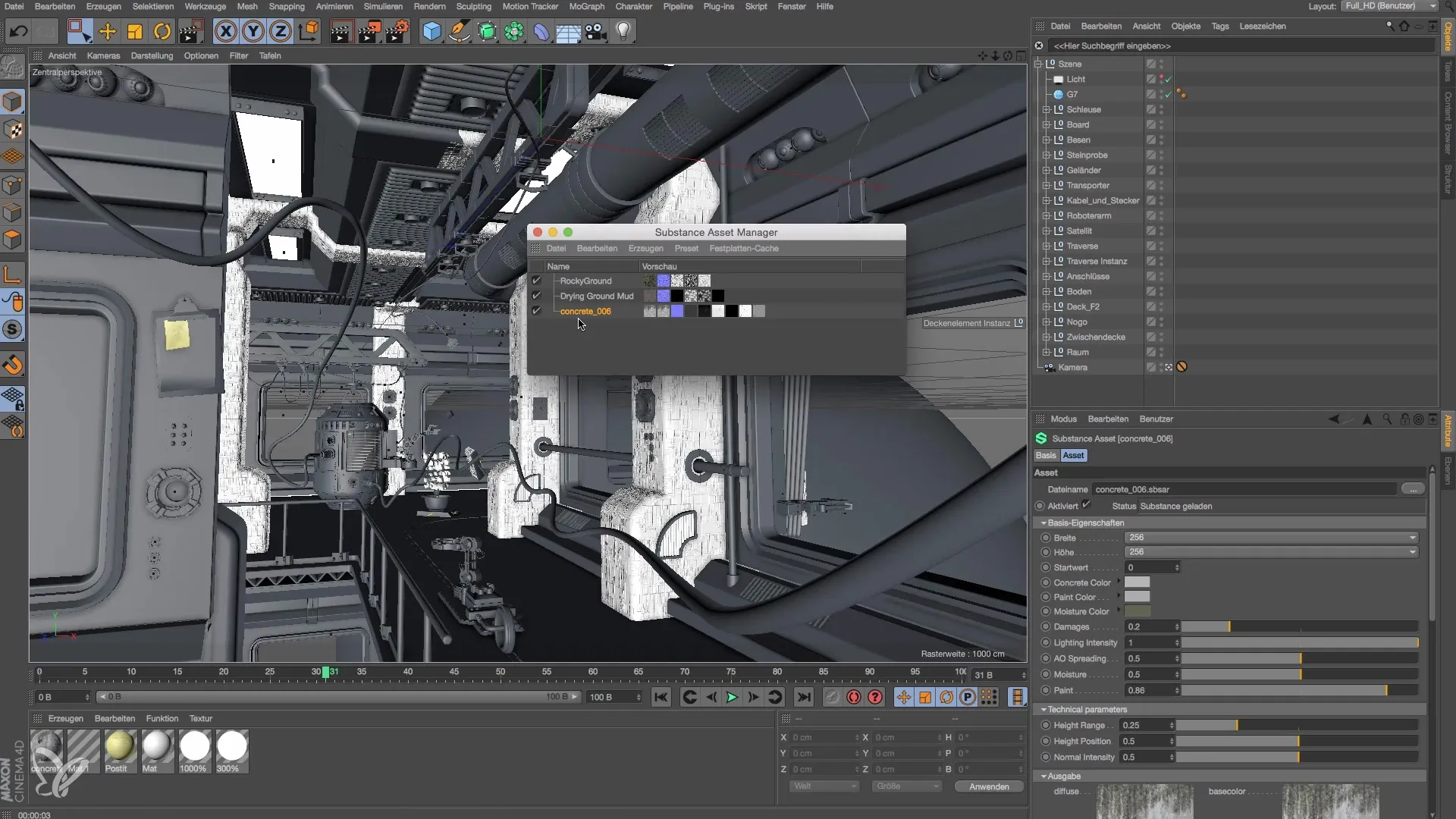
Task: Expand the Roboterarm object
Action: [1046, 216]
